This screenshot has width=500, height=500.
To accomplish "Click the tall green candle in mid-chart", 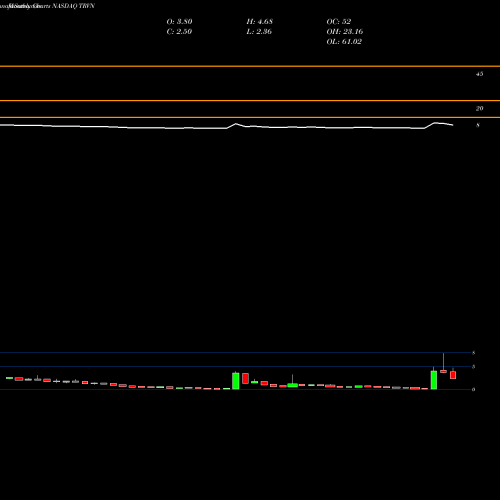I will (x=236, y=381).
